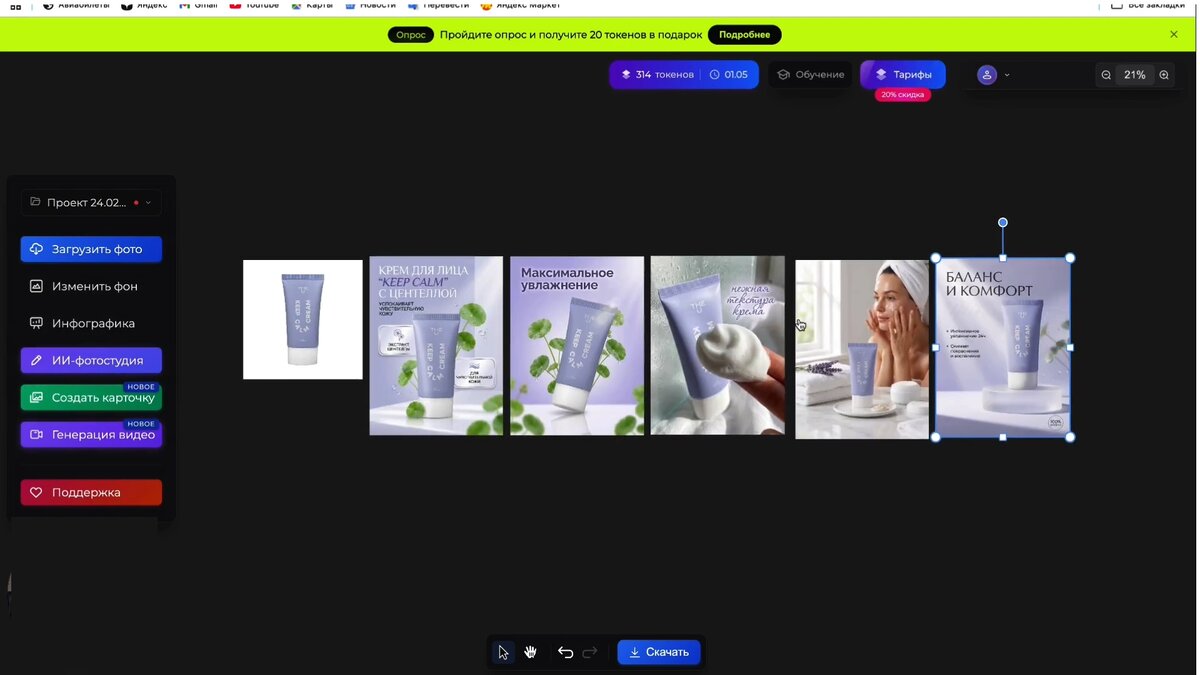Viewport: 1200px width, 675px height.
Task: Click the 21% zoom value
Action: tap(1135, 75)
